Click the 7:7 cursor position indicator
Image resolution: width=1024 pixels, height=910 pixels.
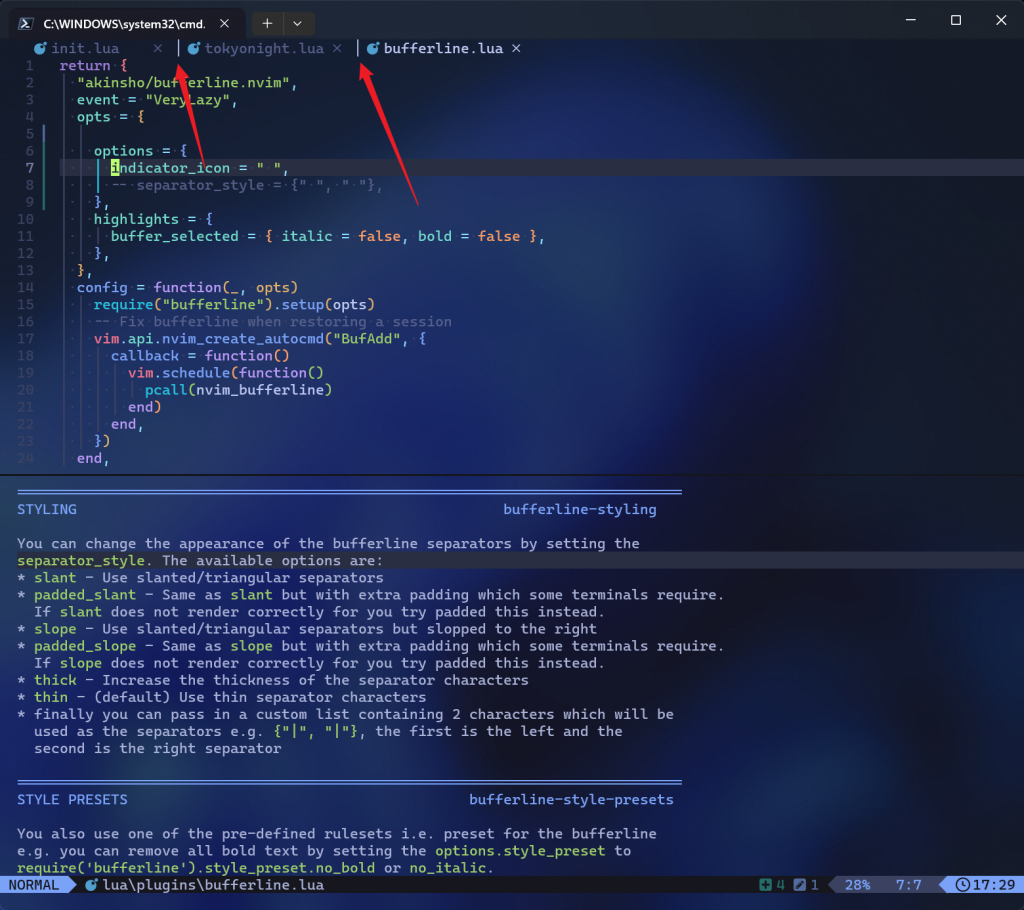pyautogui.click(x=910, y=884)
